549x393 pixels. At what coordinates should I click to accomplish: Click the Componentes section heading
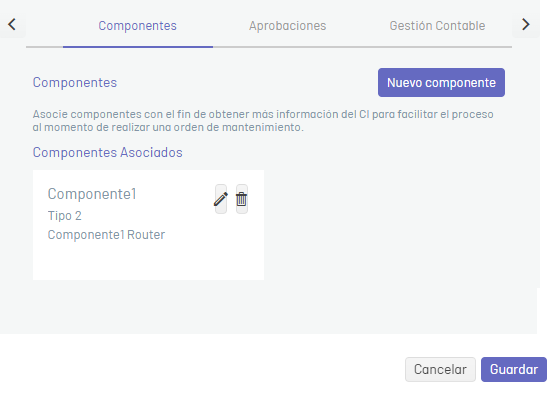(75, 83)
